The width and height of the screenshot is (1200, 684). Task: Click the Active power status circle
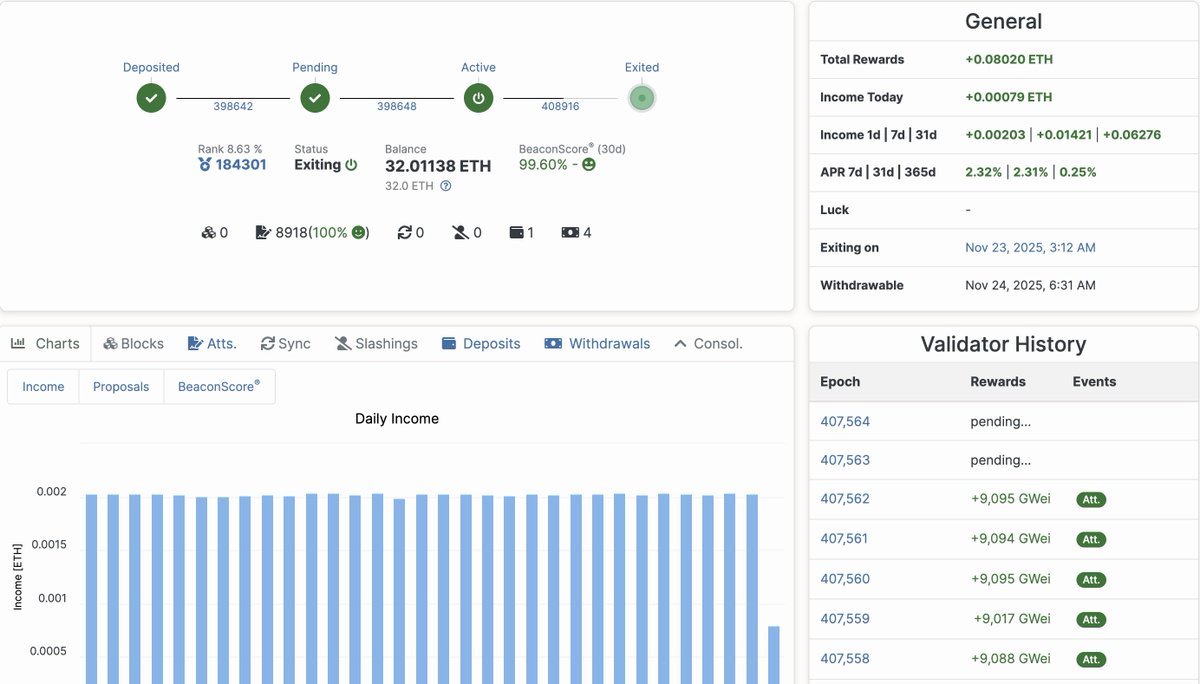pyautogui.click(x=478, y=98)
